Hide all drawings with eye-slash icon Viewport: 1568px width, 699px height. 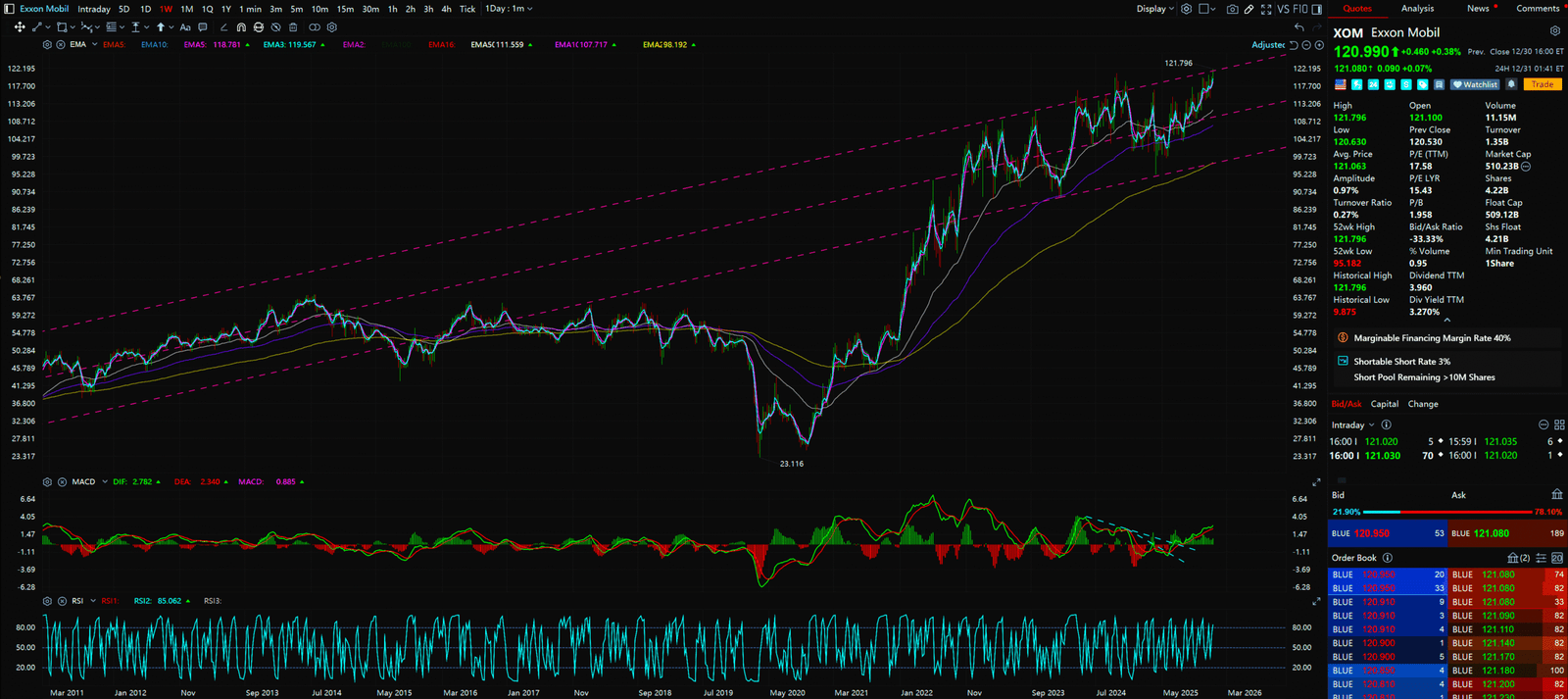pos(275,27)
